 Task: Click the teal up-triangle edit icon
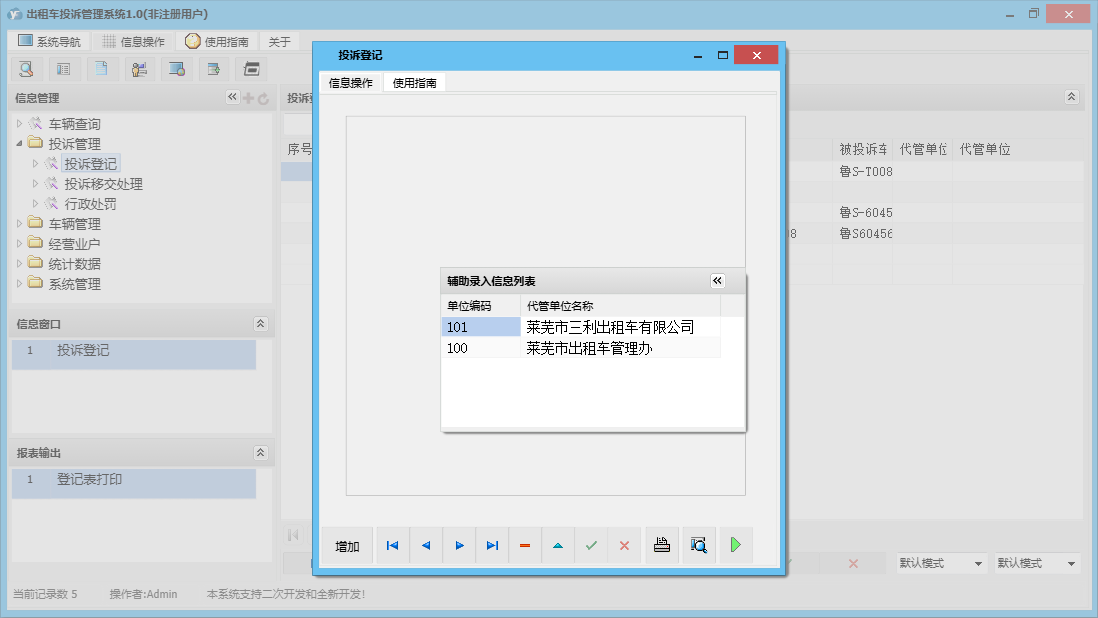tap(558, 546)
